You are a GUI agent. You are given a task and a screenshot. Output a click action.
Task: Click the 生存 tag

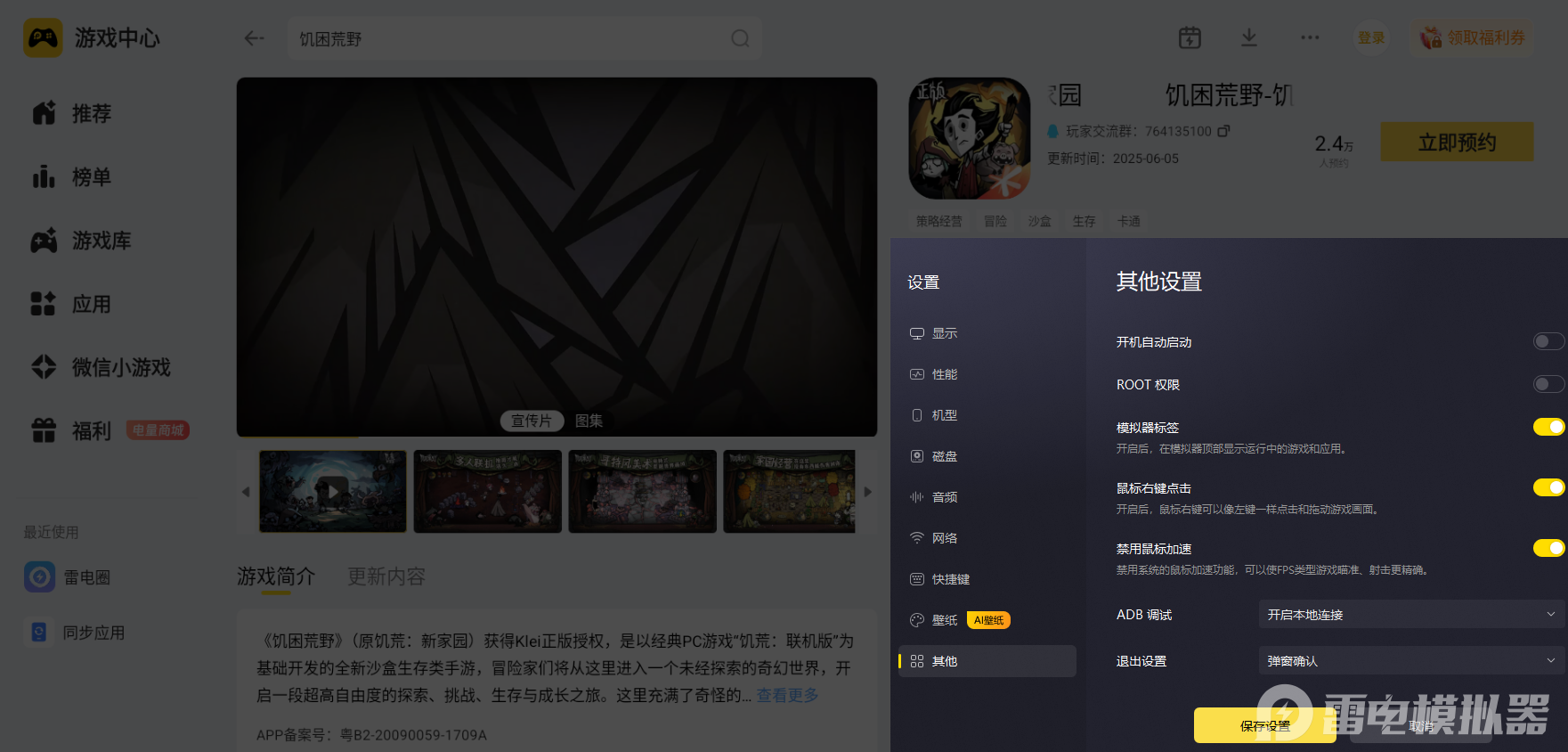pos(1085,221)
